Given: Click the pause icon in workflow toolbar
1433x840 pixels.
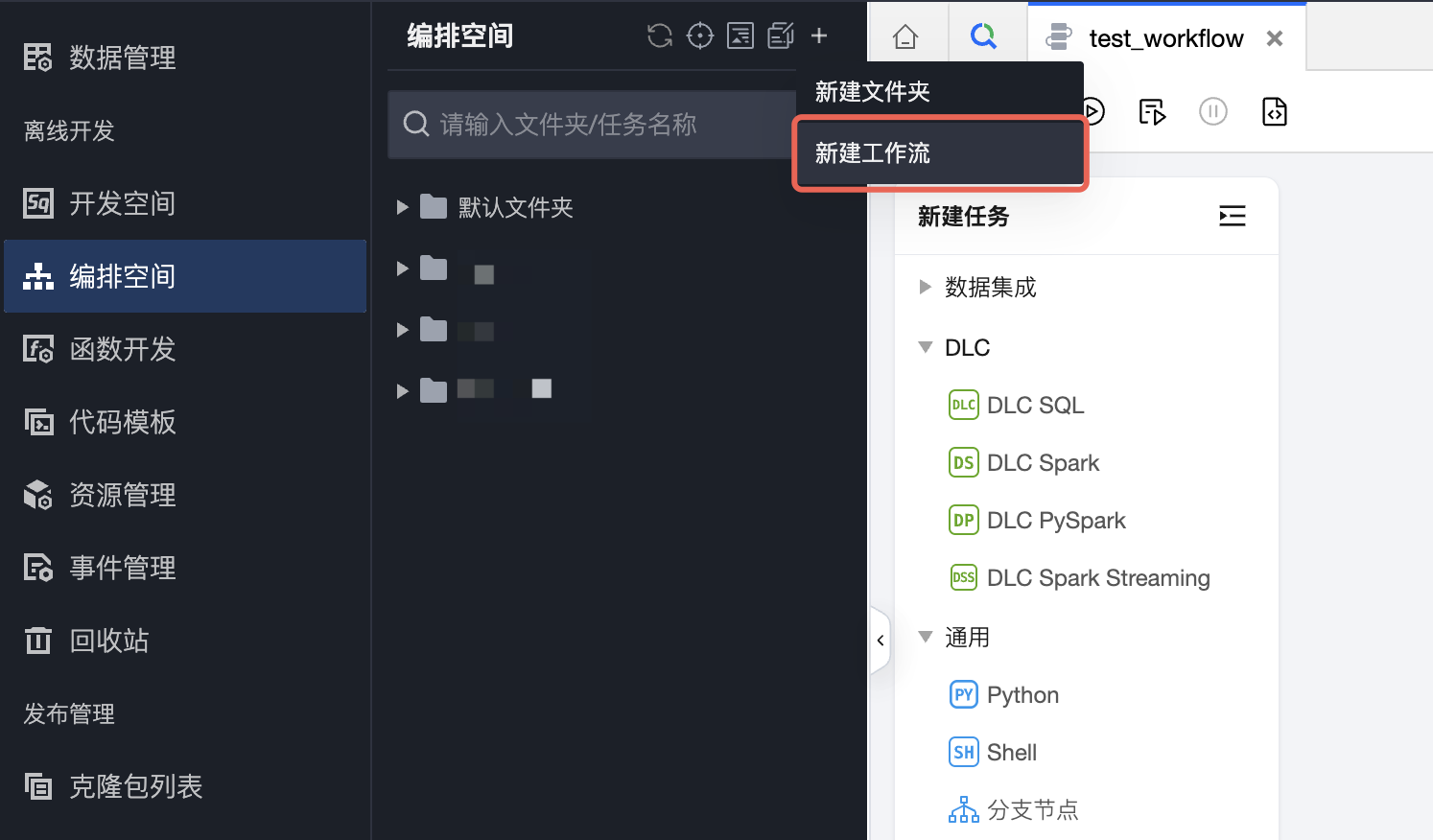Looking at the screenshot, I should [1213, 112].
